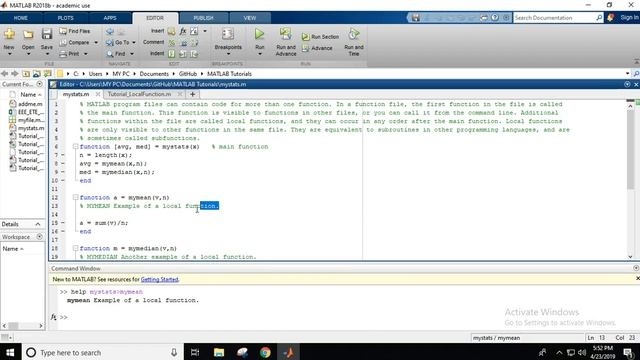
Task: Click the Insert function fx icon
Action: tap(183, 31)
